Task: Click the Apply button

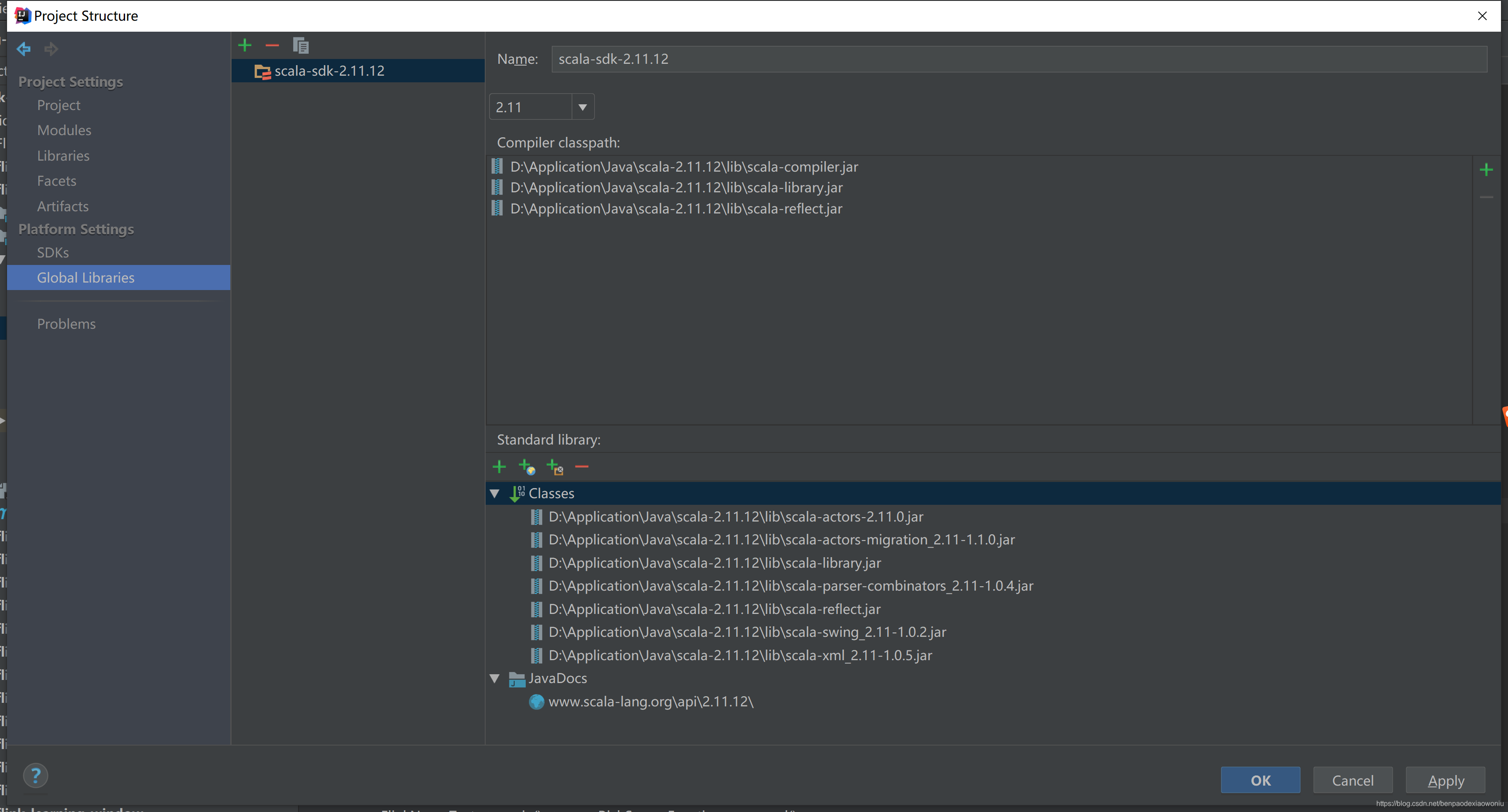Action: pyautogui.click(x=1445, y=780)
